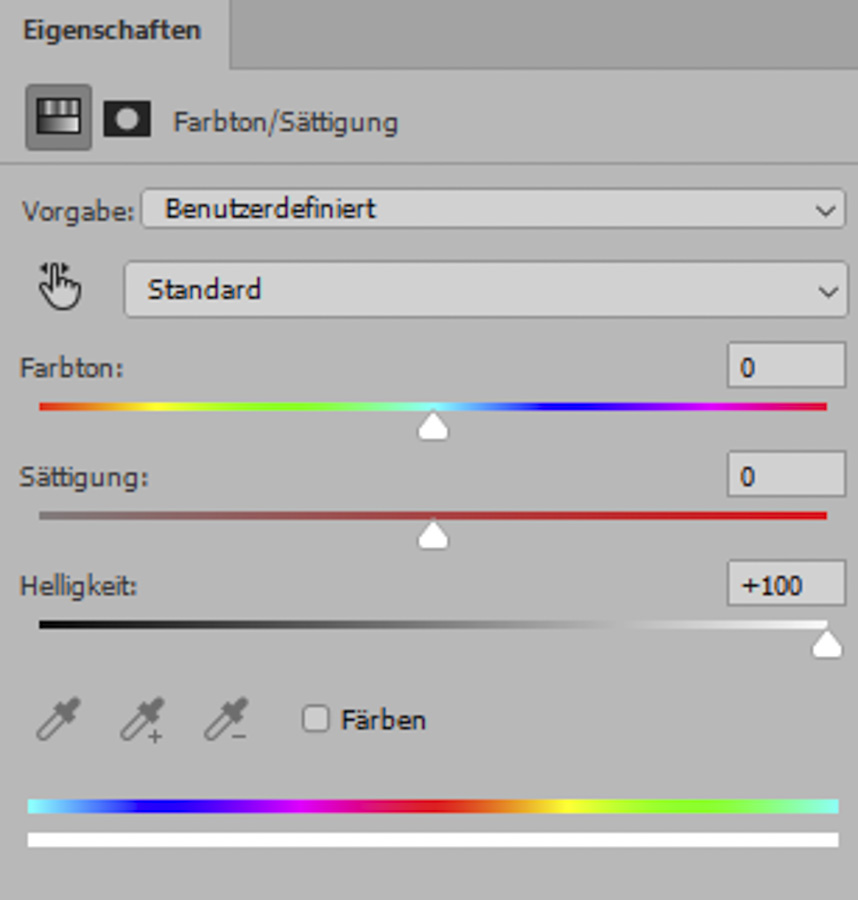The height and width of the screenshot is (900, 858).
Task: Click the Sättigung value field
Action: coord(786,477)
